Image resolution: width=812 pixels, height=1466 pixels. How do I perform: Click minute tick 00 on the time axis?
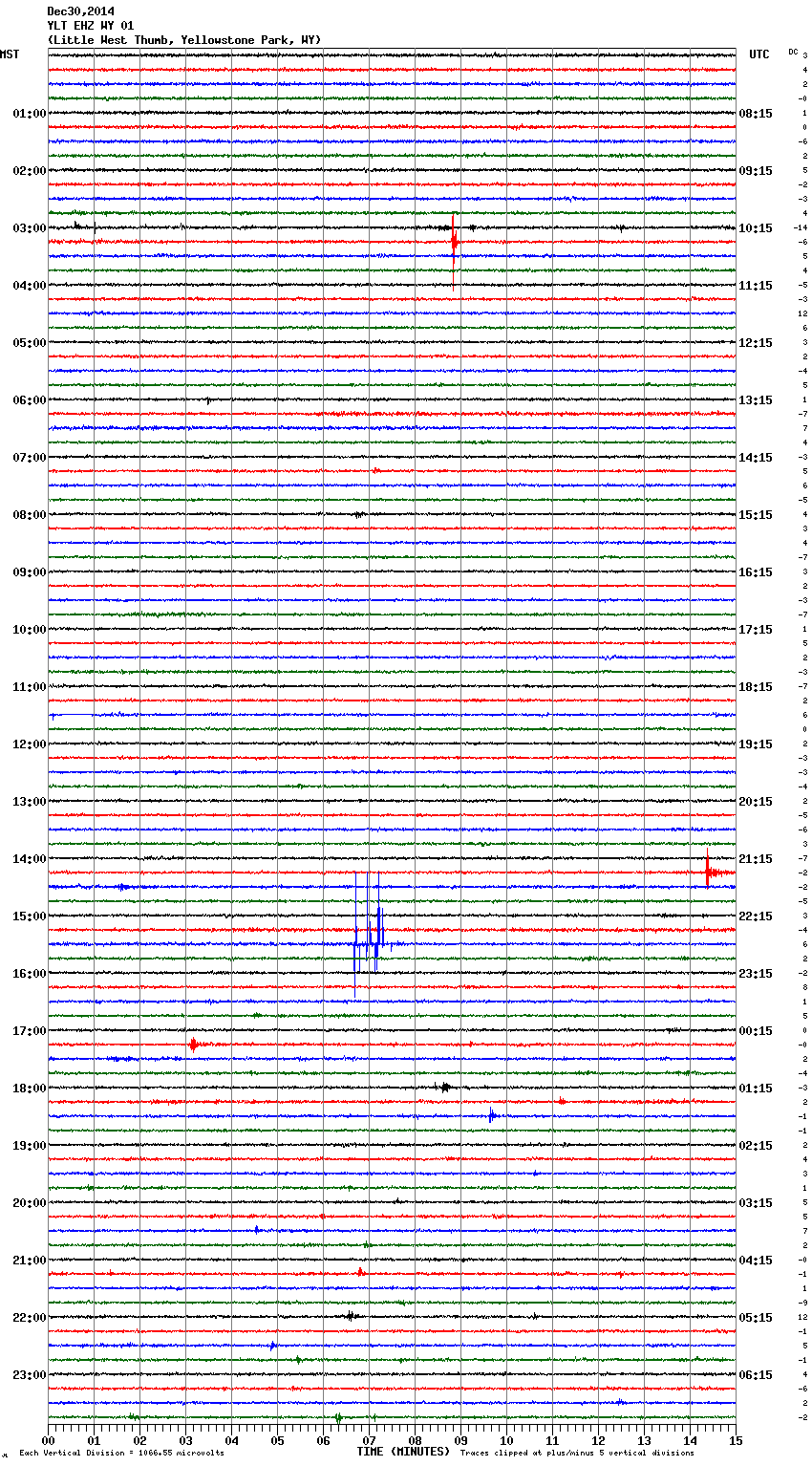pos(48,1440)
